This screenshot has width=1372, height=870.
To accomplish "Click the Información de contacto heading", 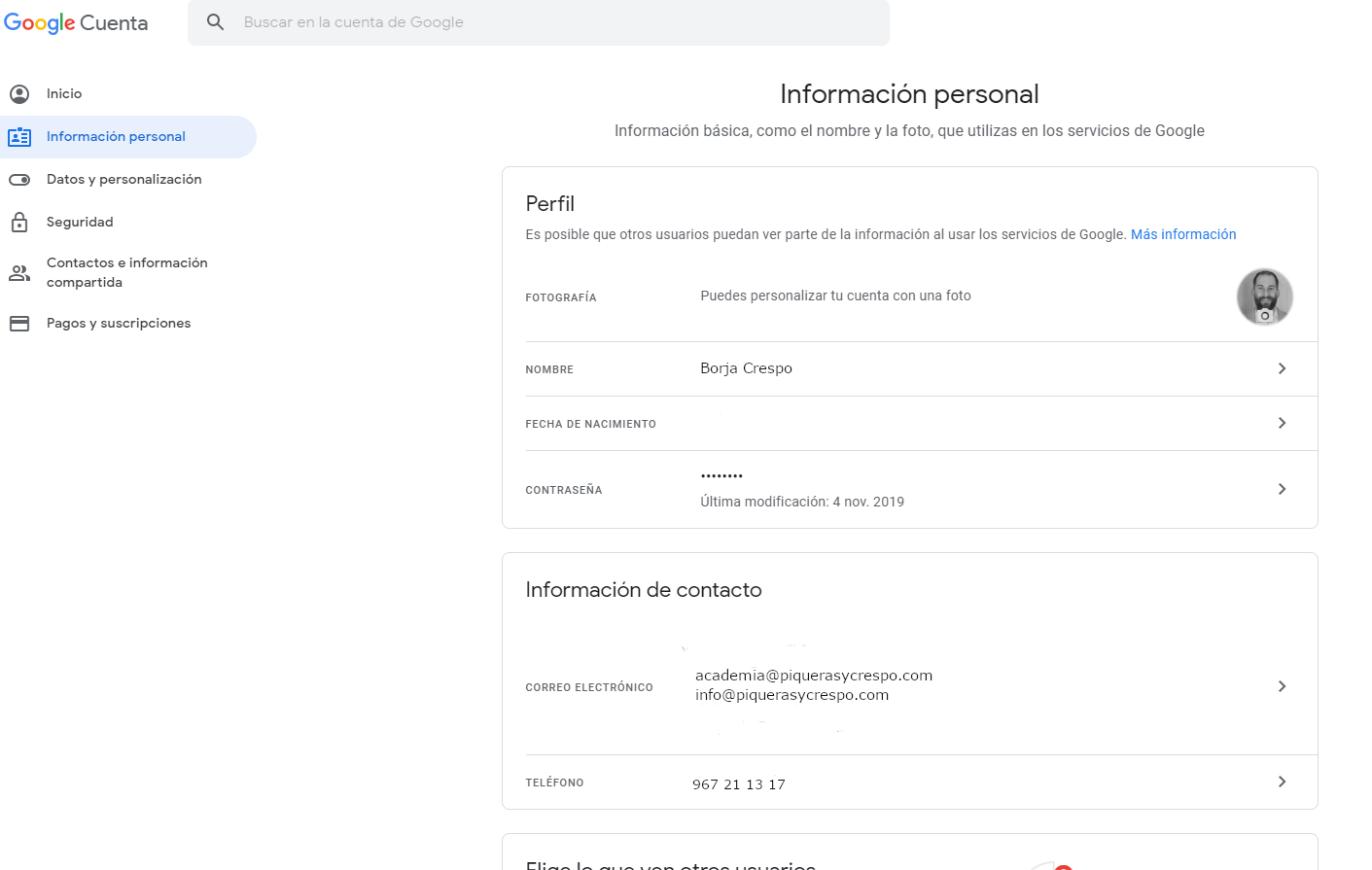I will tap(644, 590).
